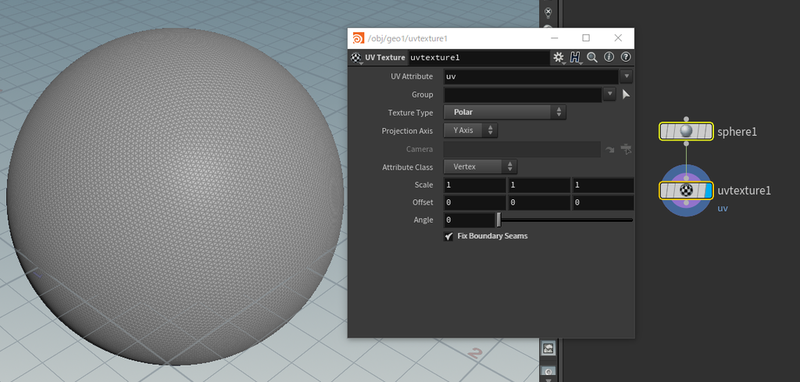Click the first Offset value field

[x=474, y=202]
